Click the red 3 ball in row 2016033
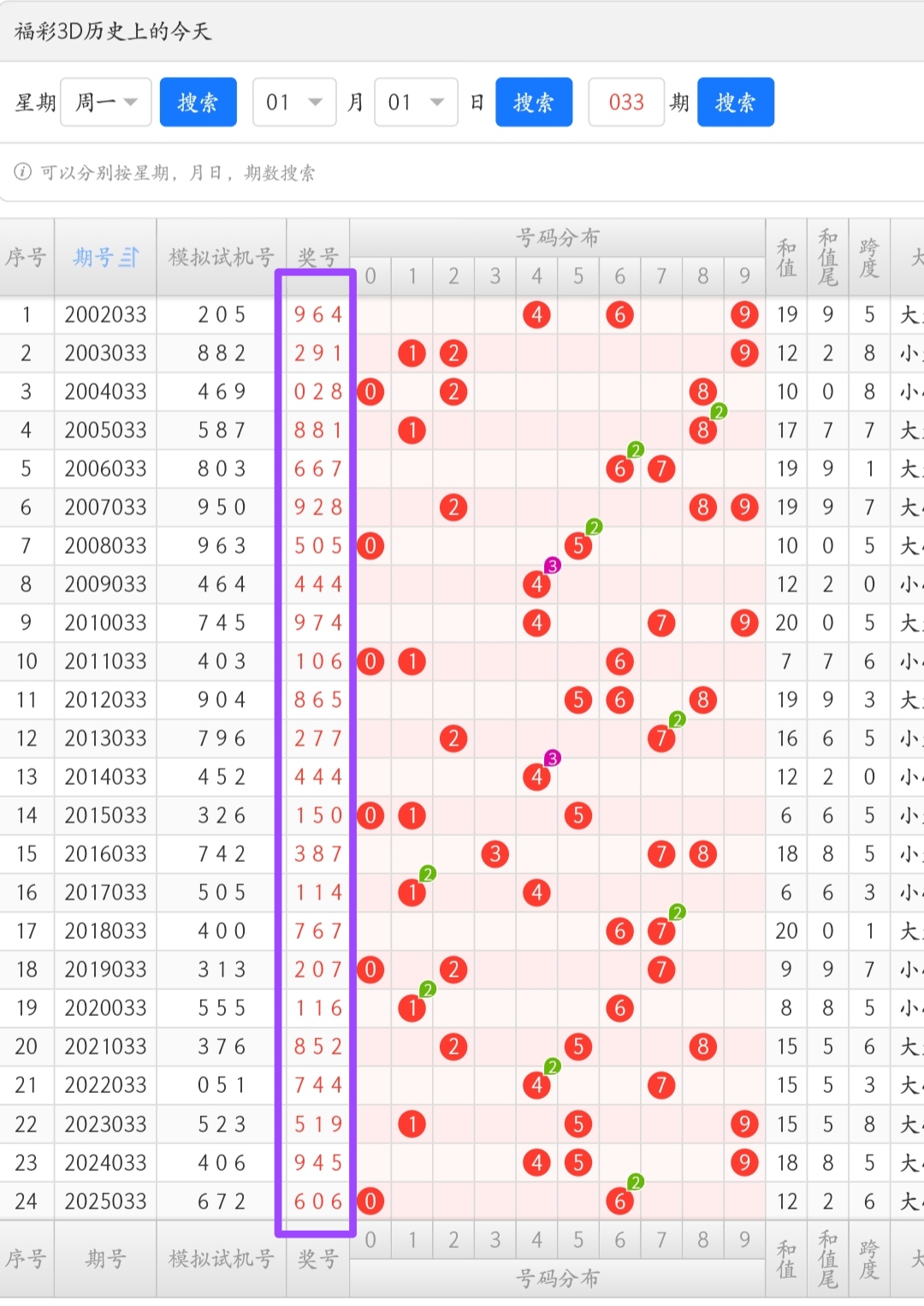This screenshot has height=1306, width=924. (495, 854)
